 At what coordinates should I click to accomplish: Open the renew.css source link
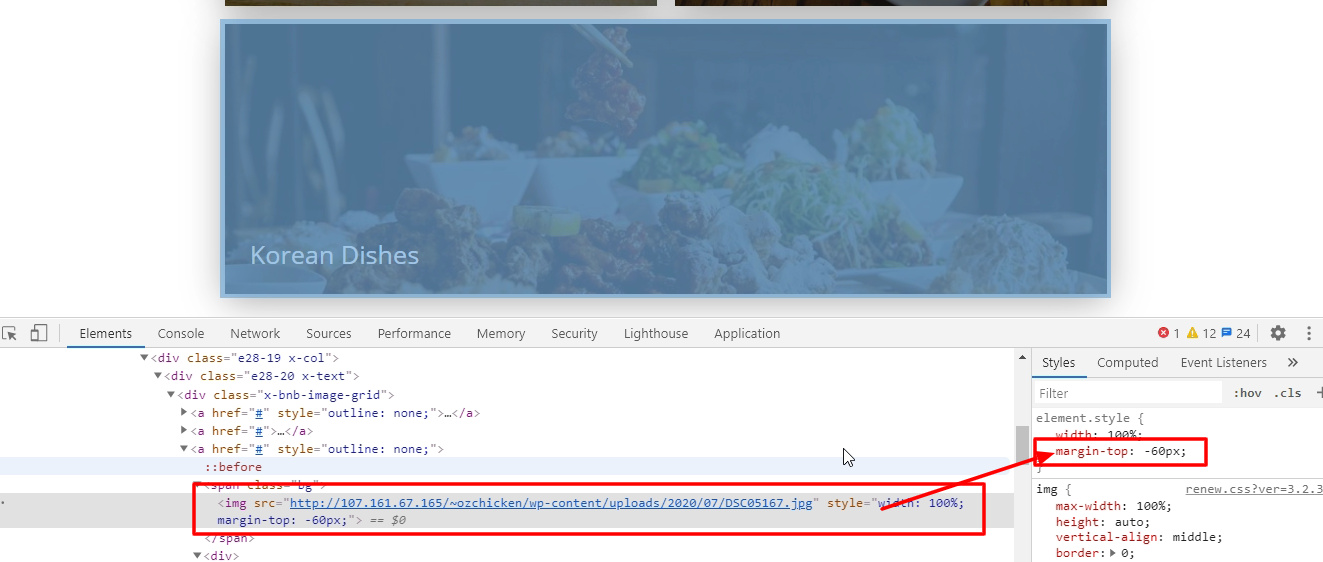tap(1254, 489)
